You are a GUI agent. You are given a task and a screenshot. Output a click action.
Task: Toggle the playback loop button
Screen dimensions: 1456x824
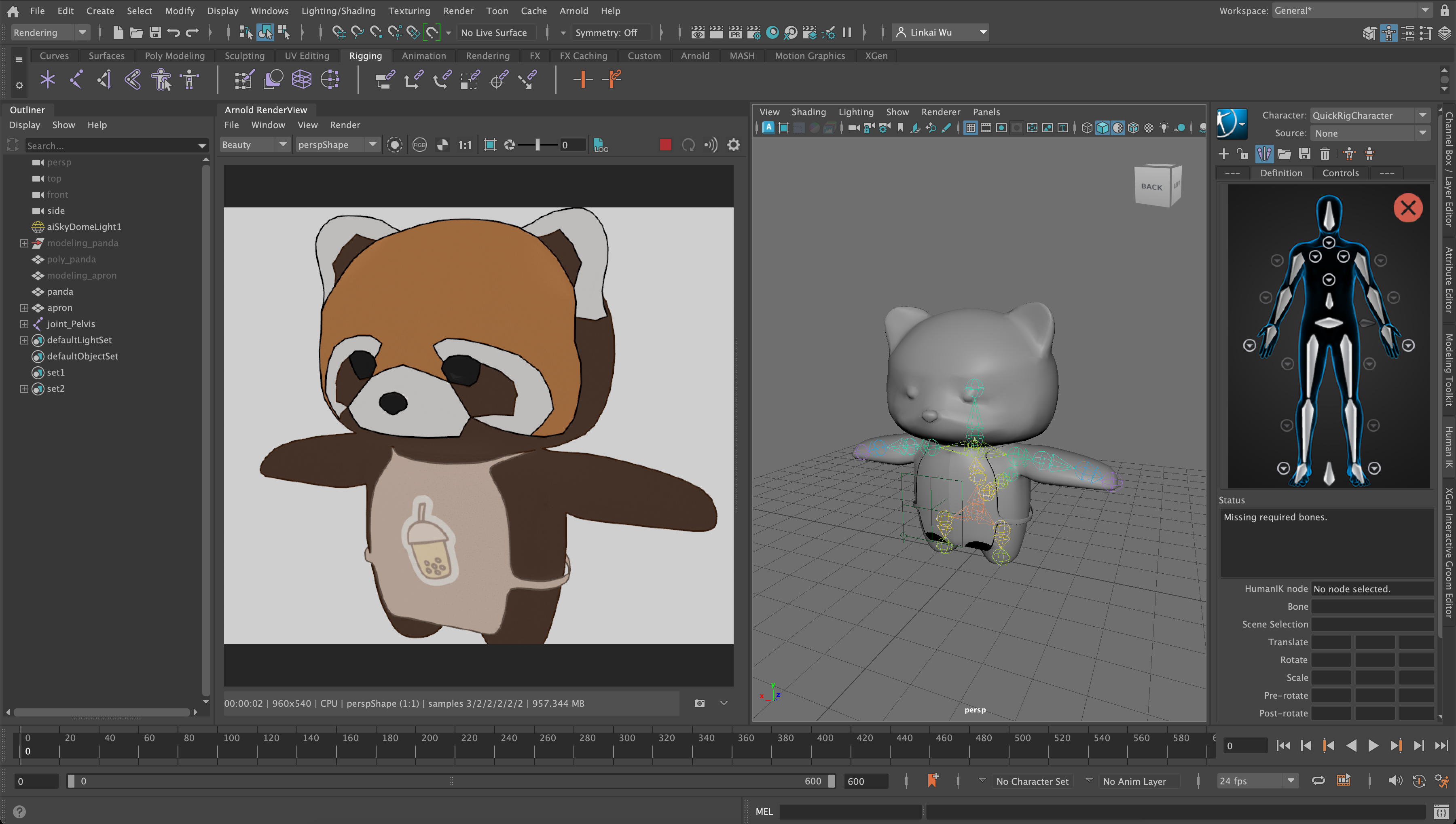pyautogui.click(x=1318, y=781)
